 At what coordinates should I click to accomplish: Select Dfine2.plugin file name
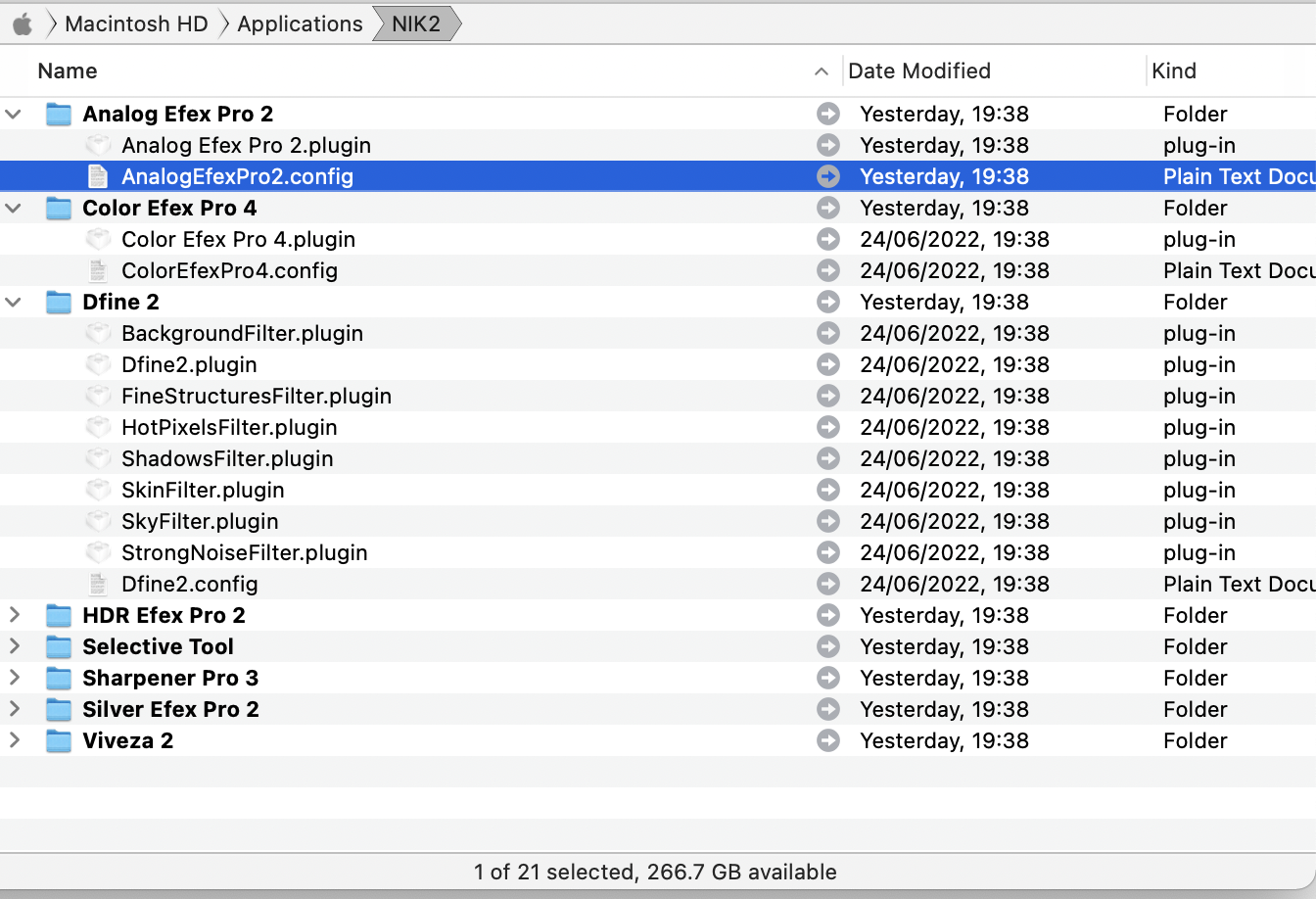[190, 364]
